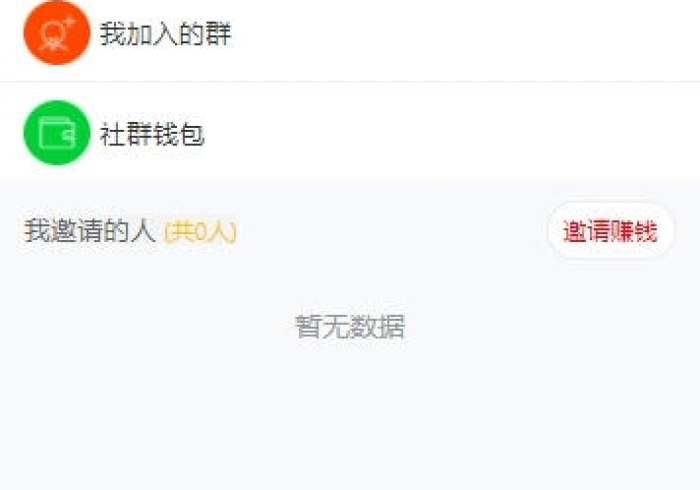Click blank area right of 社群钱包
This screenshot has height=490, width=700.
pyautogui.click(x=450, y=133)
